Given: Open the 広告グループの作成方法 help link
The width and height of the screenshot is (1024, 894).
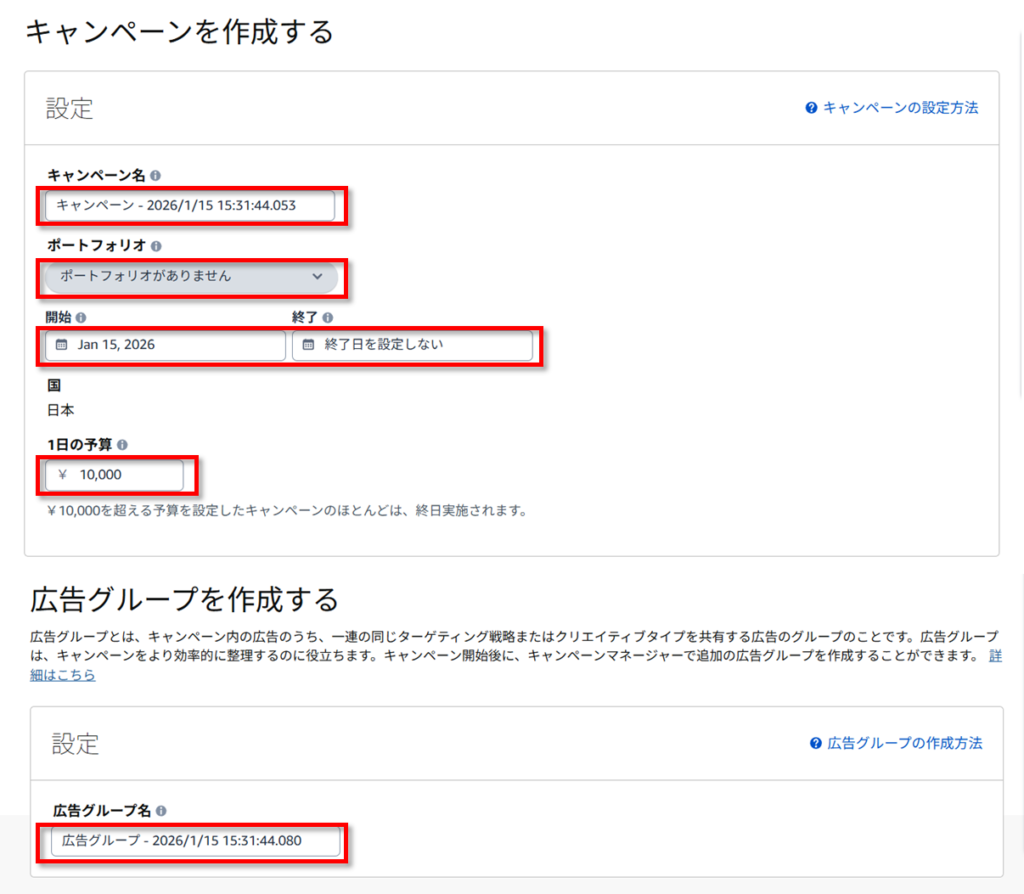Looking at the screenshot, I should coord(905,744).
